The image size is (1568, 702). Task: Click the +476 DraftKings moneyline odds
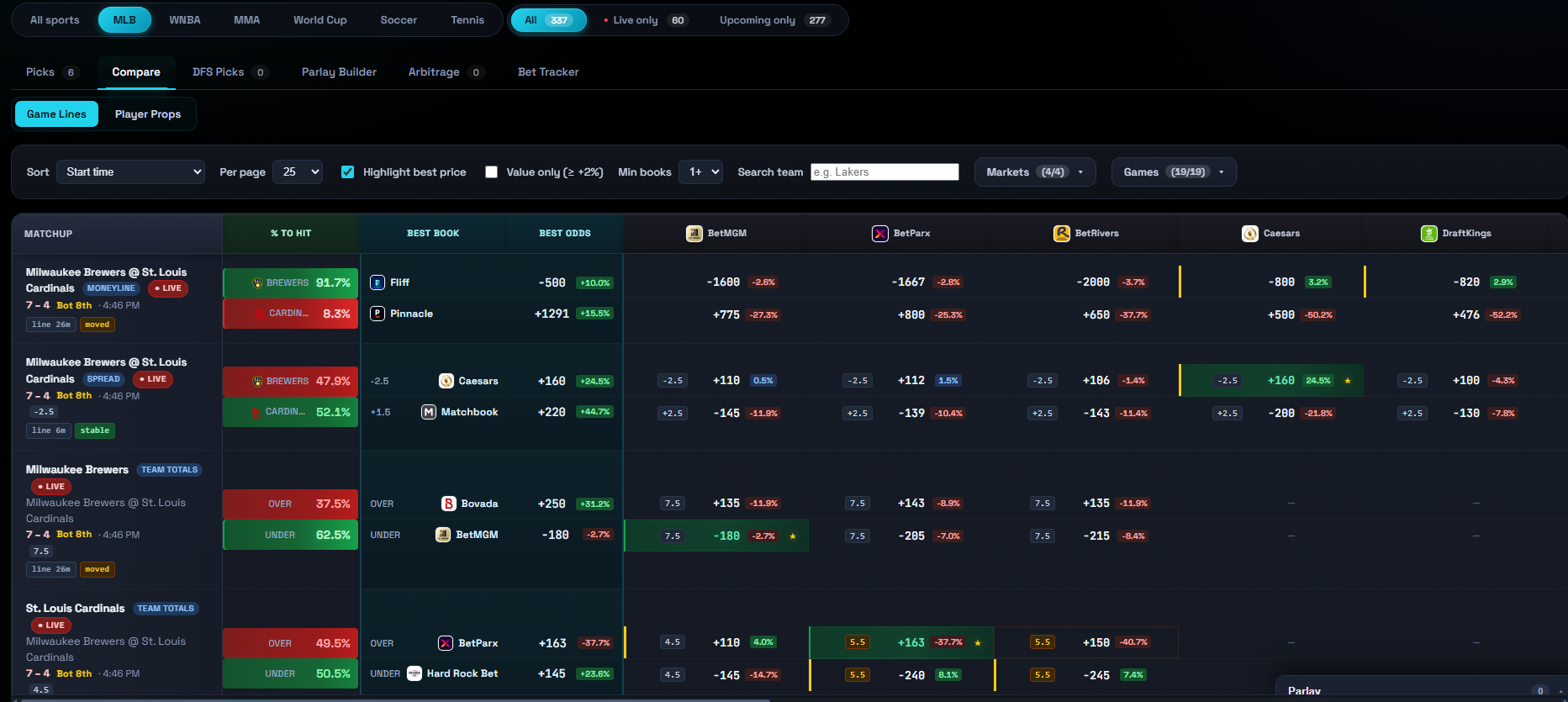tap(1466, 314)
